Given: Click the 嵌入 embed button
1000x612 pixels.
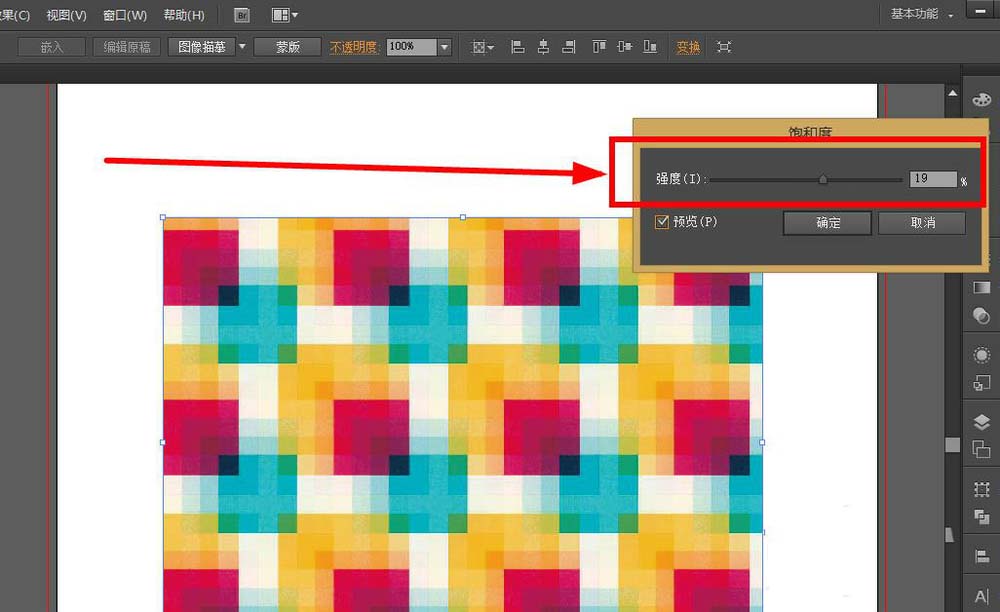Looking at the screenshot, I should point(52,47).
